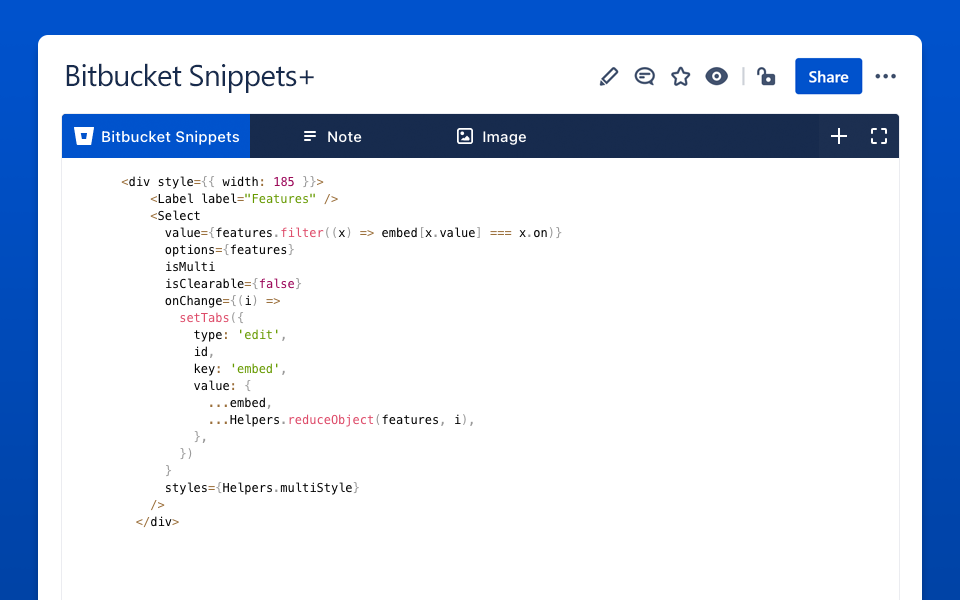Star this snippet
Screen dimensions: 960x600
[681, 76]
